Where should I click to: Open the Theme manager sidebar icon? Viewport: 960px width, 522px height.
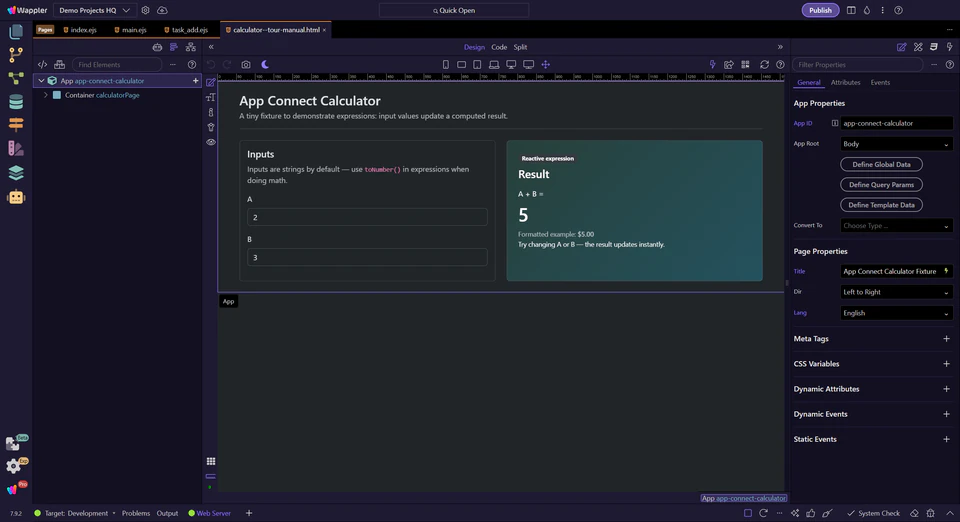16,149
